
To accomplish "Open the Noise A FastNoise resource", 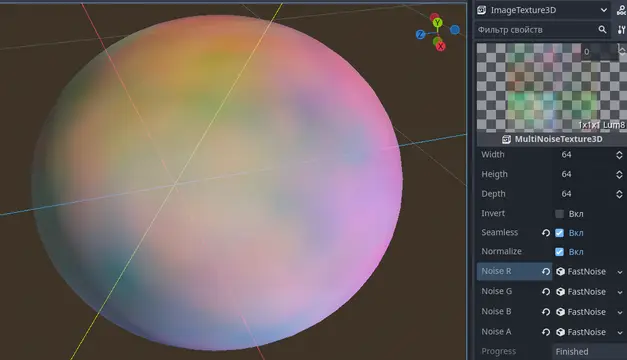I will pos(581,332).
